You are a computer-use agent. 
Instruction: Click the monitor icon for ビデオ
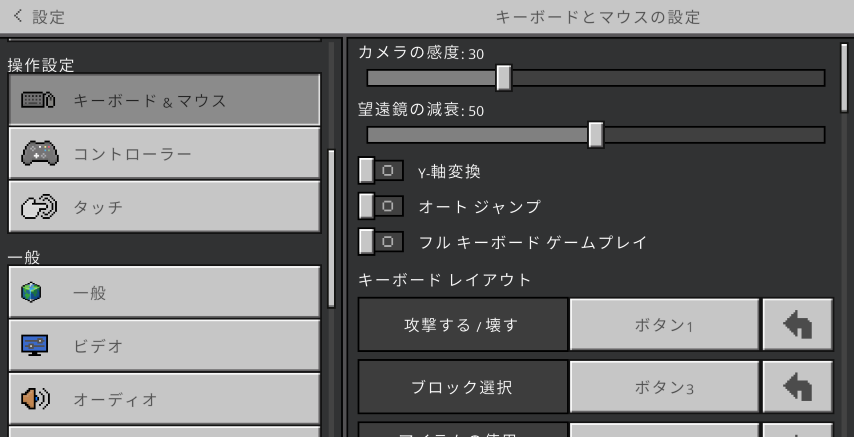tap(34, 345)
